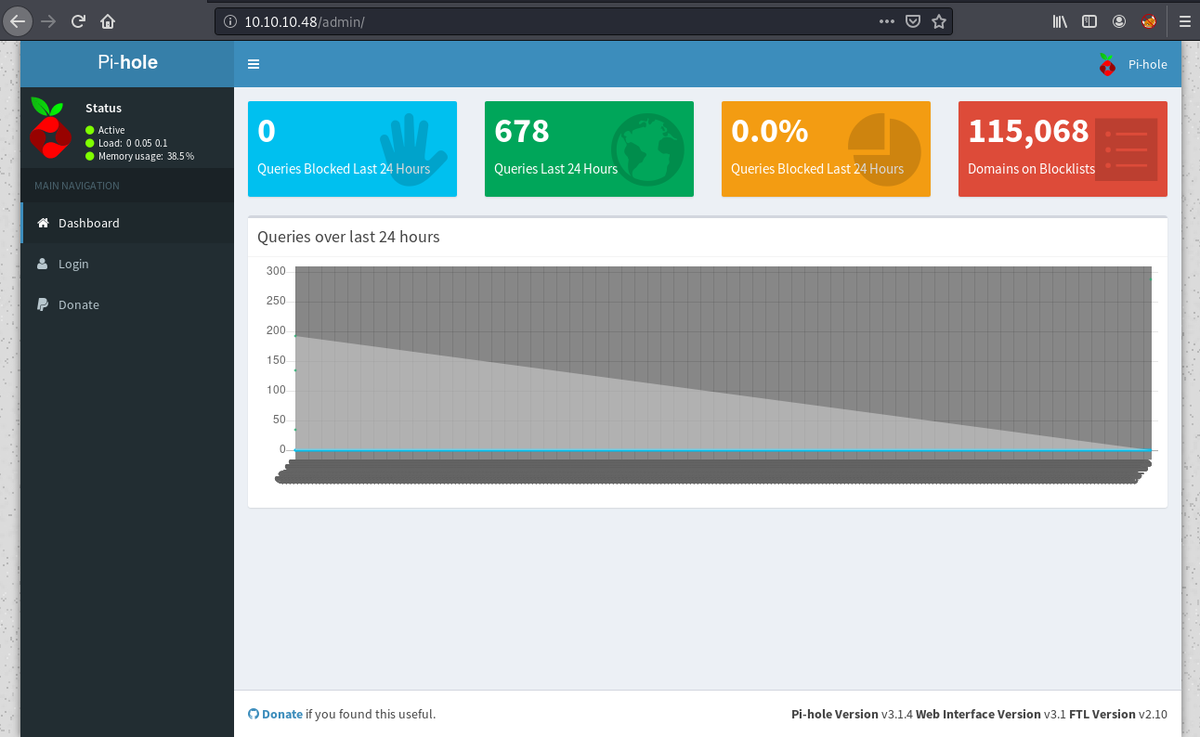Open the Firefox library icon

point(1061,21)
